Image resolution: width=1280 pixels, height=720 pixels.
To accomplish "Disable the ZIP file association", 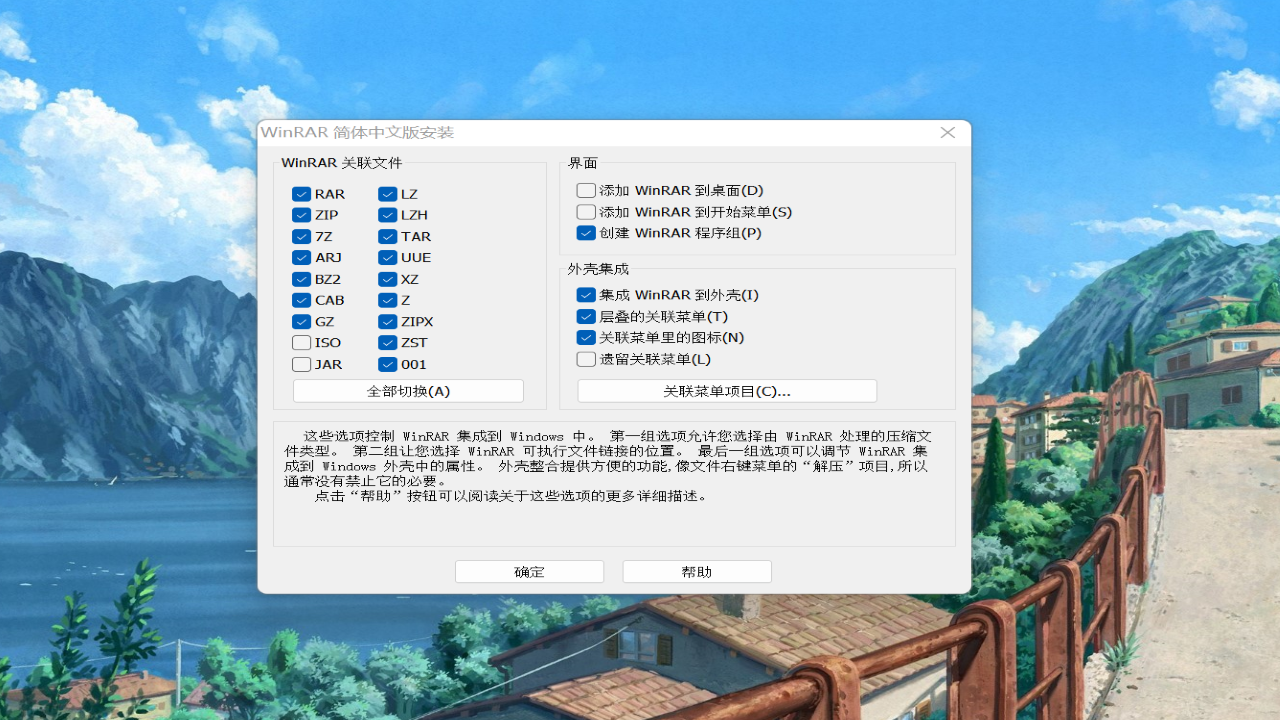I will (301, 215).
